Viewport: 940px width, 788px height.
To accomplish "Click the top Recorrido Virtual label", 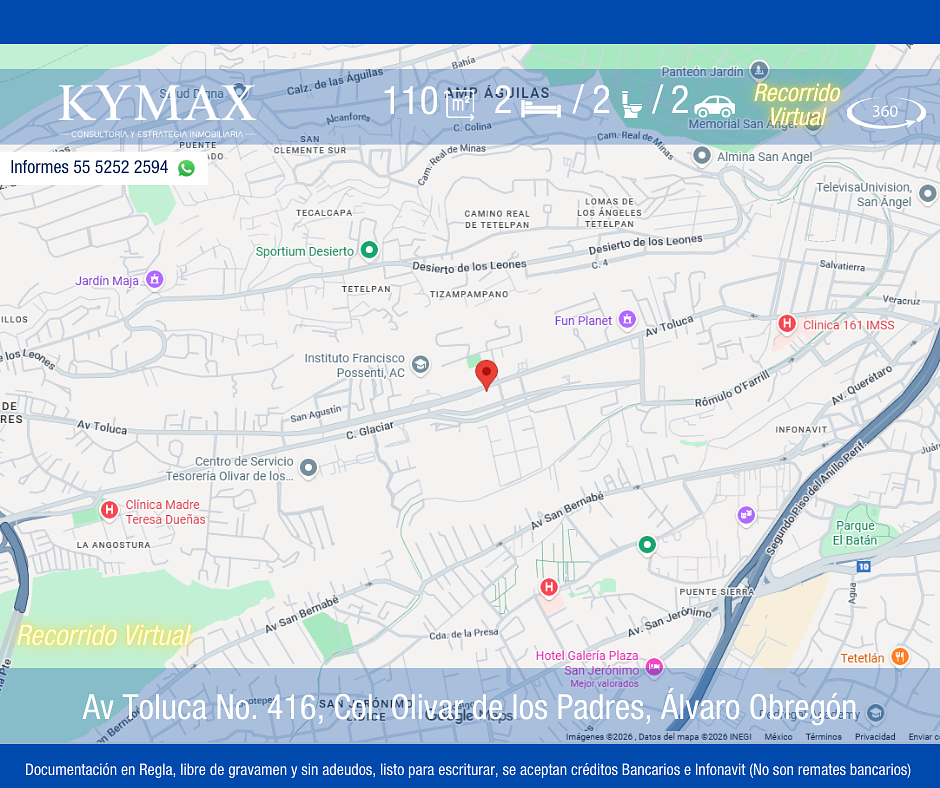I will [x=797, y=105].
